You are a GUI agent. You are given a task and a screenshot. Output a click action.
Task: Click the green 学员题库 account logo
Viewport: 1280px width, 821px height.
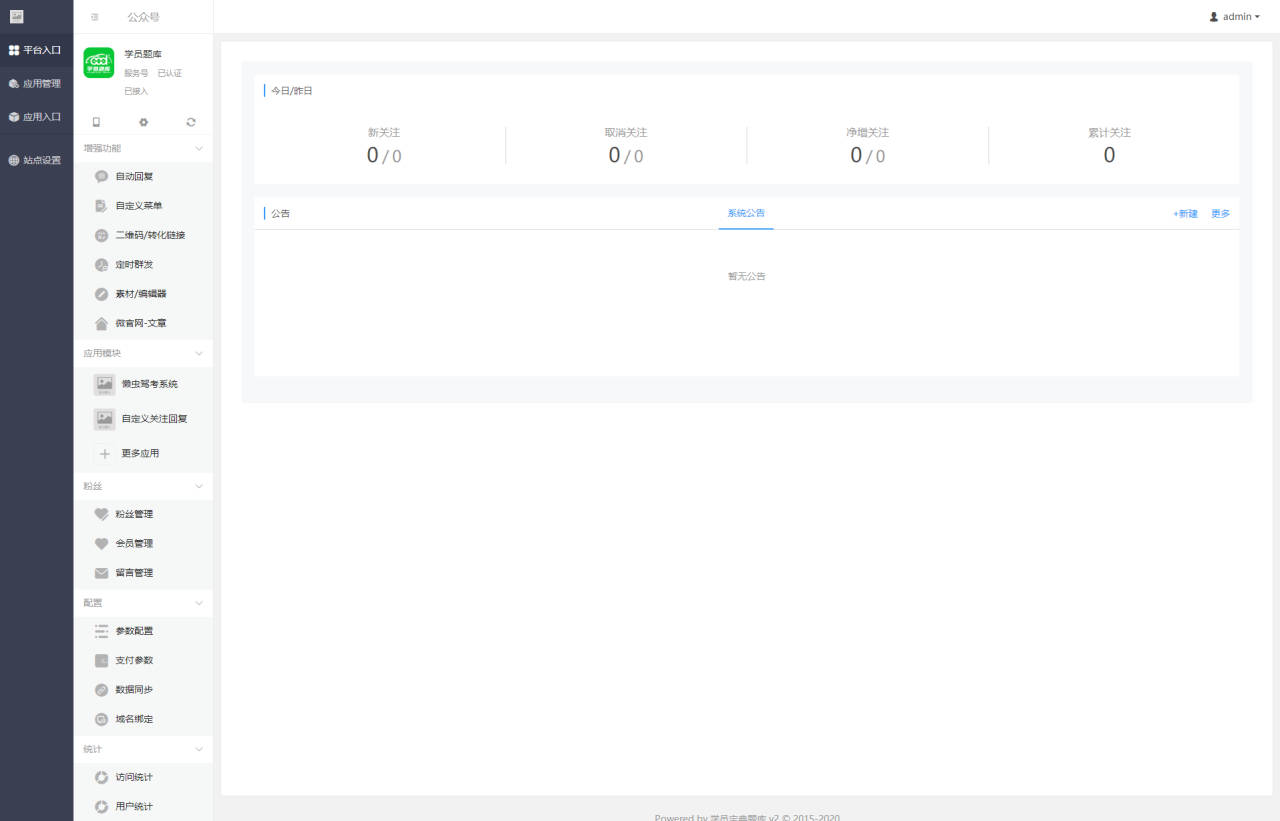pyautogui.click(x=99, y=63)
